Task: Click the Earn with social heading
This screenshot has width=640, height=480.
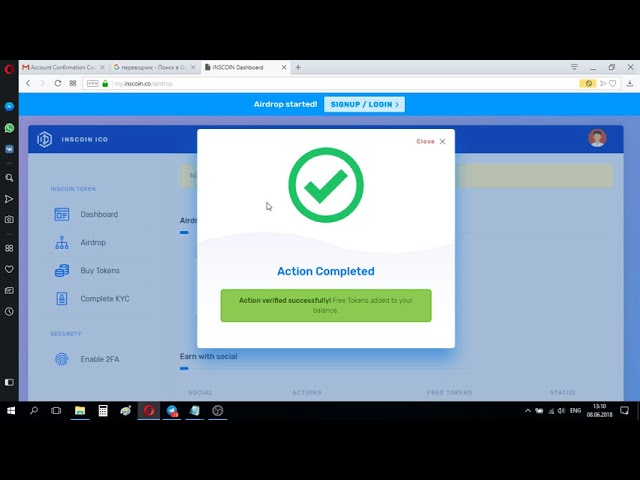Action: 209,356
